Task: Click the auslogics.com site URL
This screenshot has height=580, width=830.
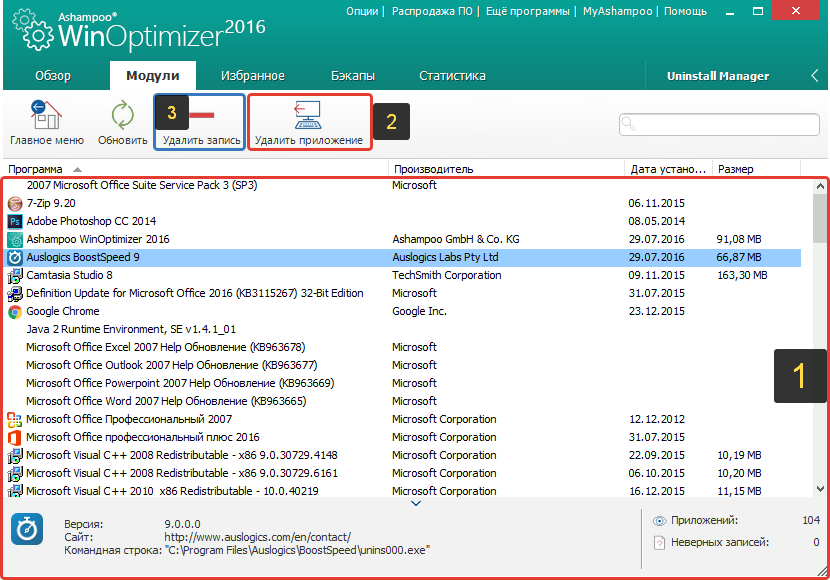Action: pyautogui.click(x=257, y=537)
